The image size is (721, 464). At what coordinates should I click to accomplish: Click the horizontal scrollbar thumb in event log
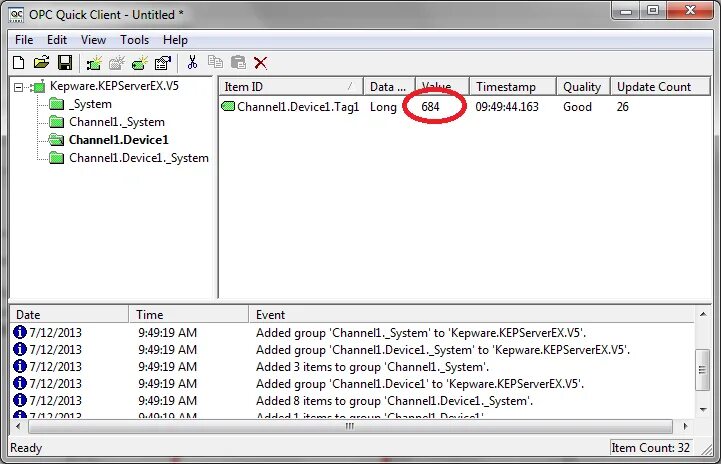(x=350, y=426)
